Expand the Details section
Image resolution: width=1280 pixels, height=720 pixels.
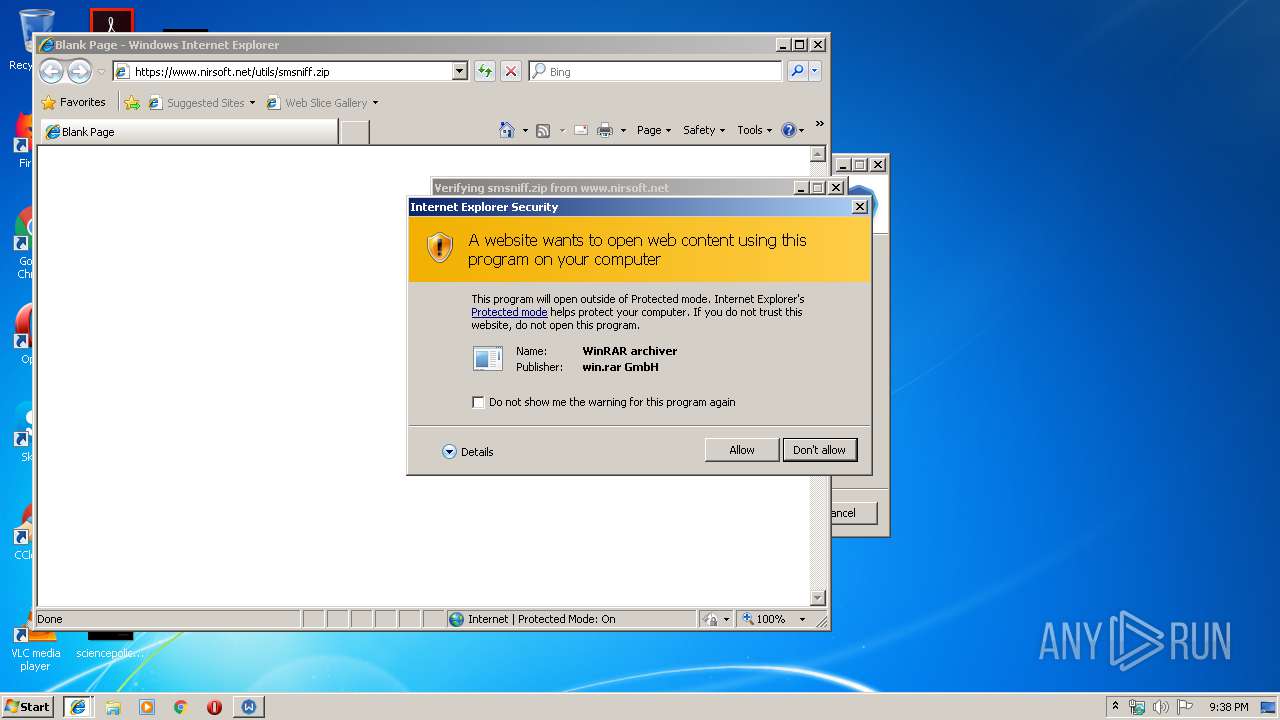(468, 452)
